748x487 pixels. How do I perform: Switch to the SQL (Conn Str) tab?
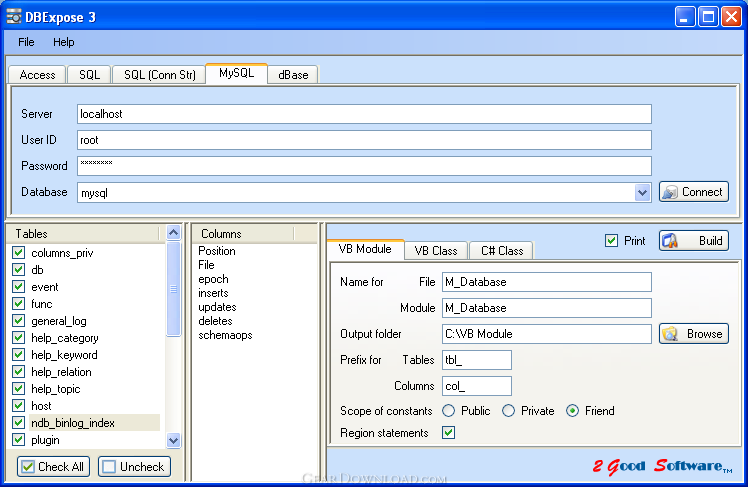click(159, 74)
